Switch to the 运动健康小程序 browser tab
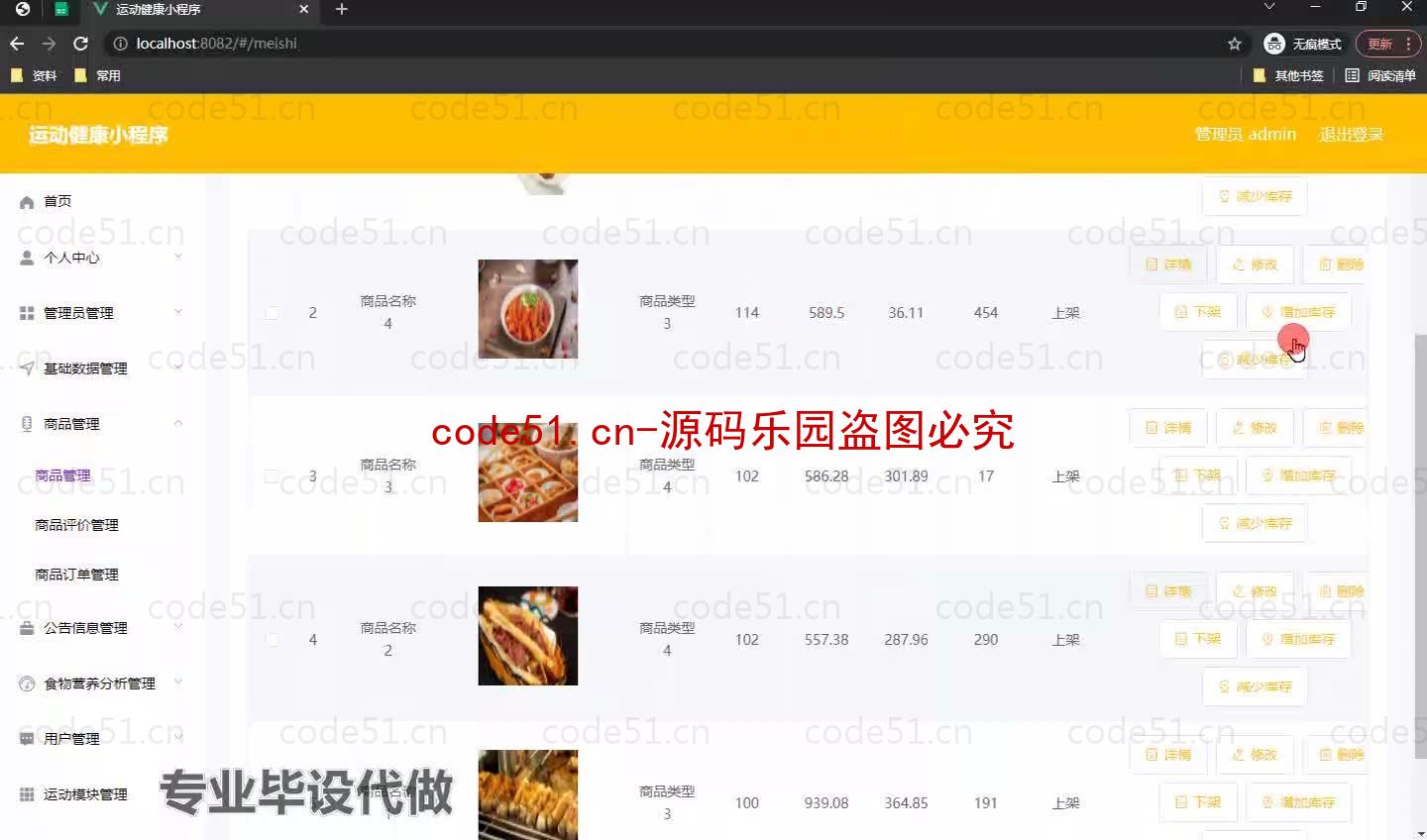 198,9
